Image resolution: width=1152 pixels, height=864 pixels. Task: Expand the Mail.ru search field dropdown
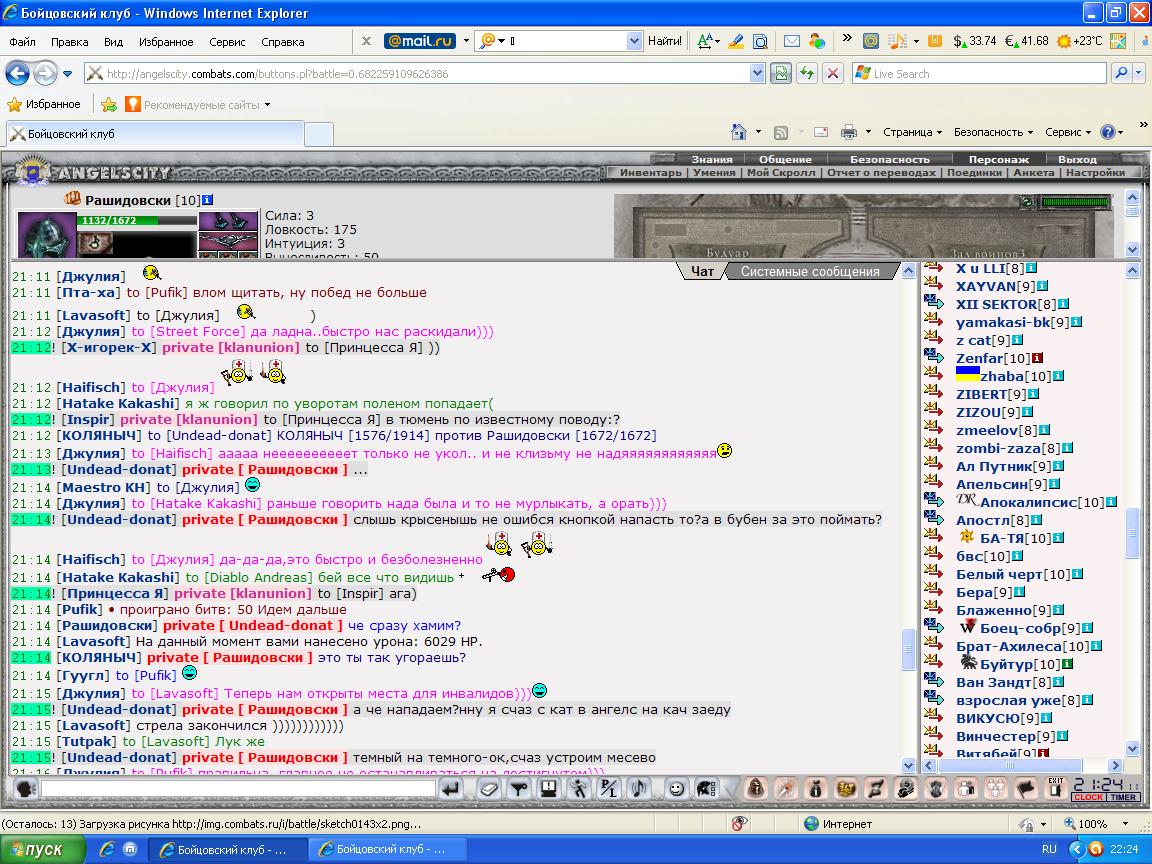click(x=634, y=41)
